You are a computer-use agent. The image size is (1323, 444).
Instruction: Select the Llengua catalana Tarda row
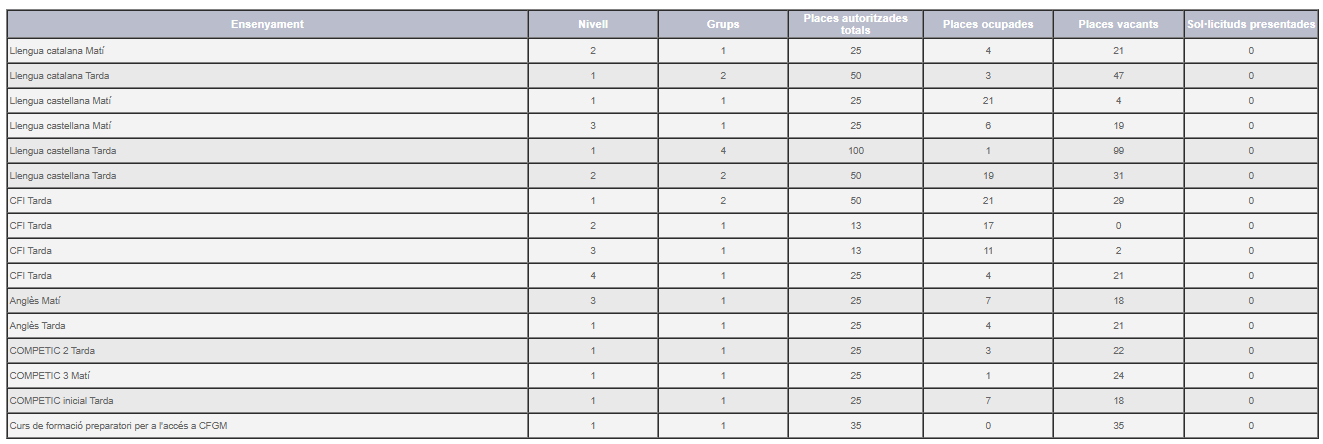662,76
